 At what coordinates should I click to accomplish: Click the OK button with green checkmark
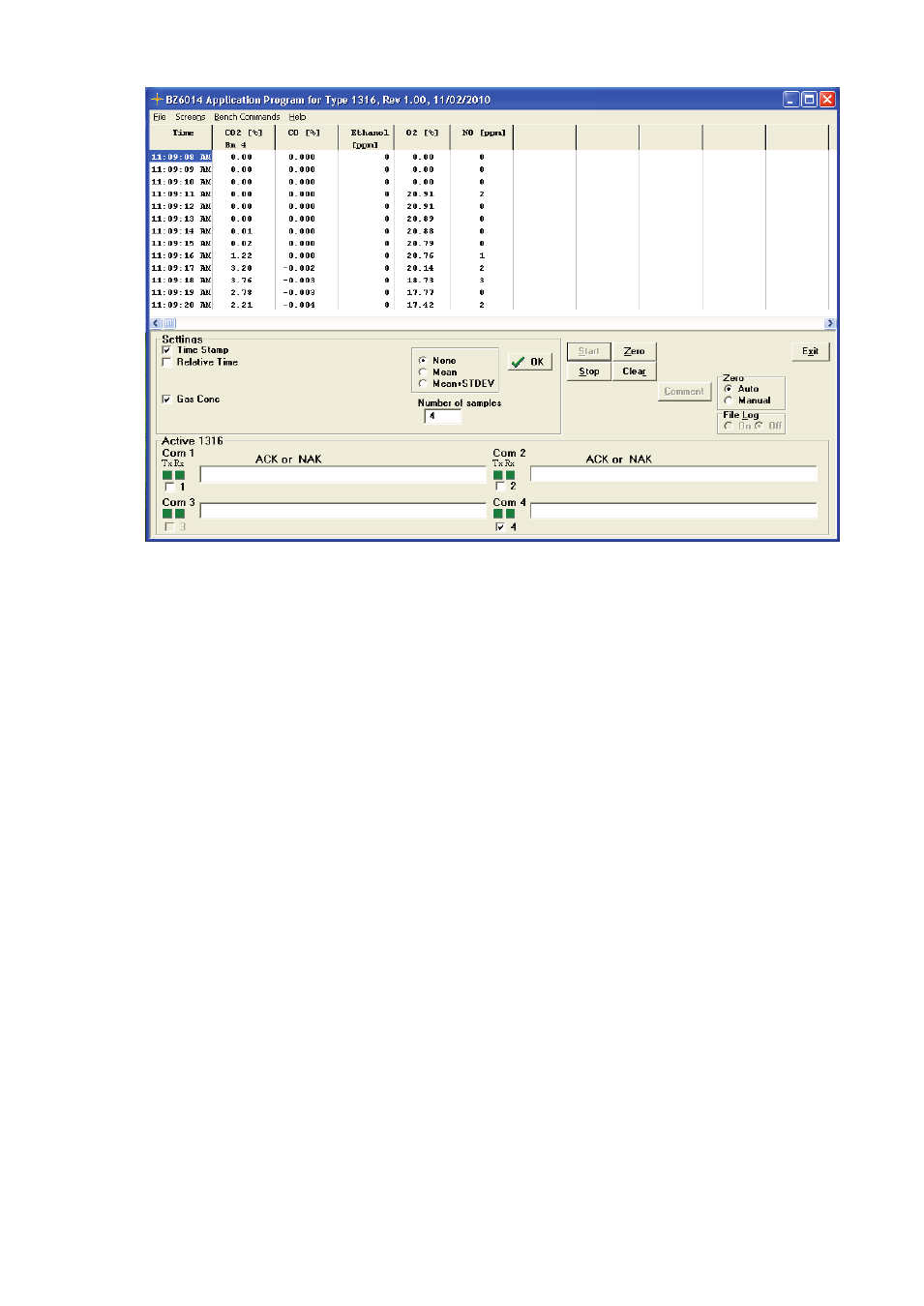[x=529, y=362]
